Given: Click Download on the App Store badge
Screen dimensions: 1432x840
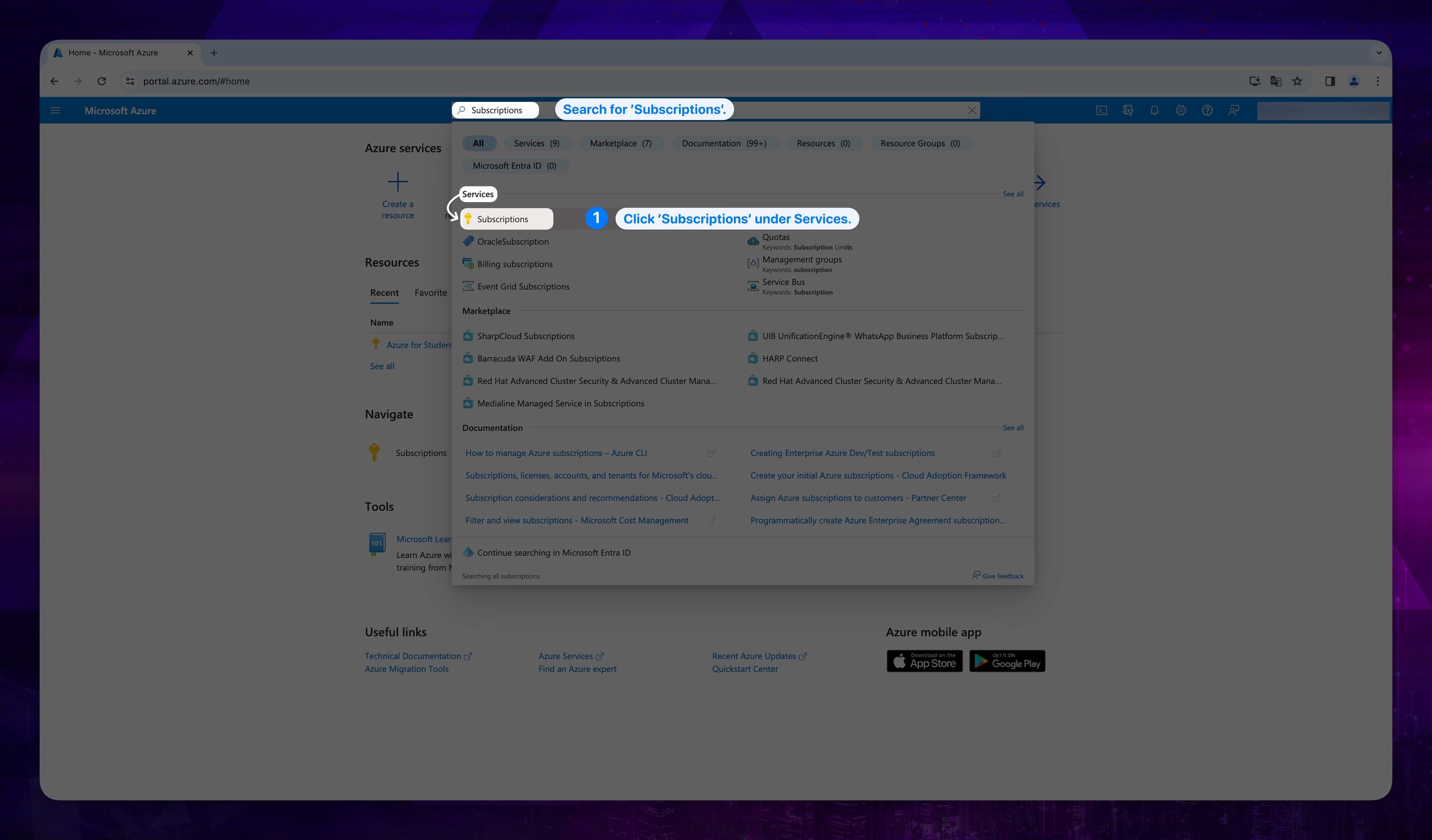Looking at the screenshot, I should 924,661.
